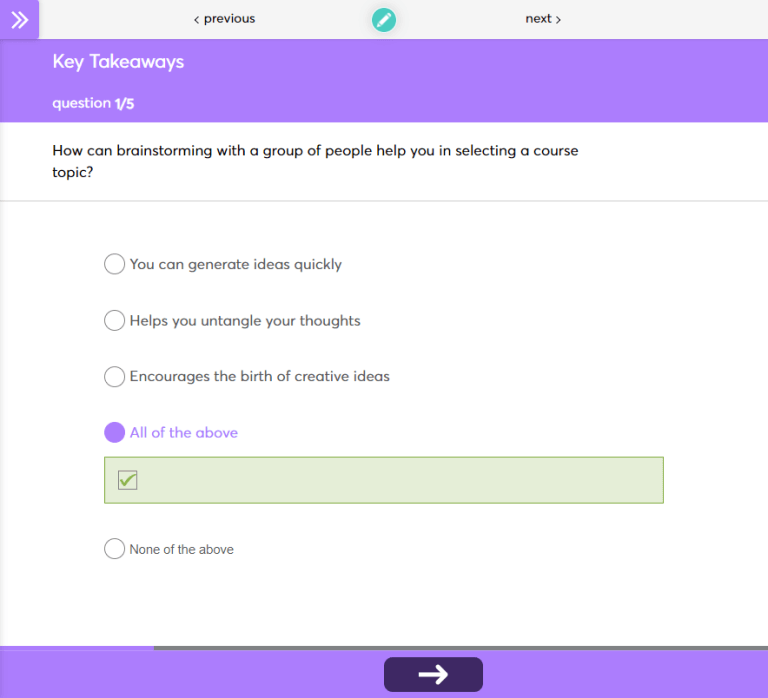Click the brainstorming question text
This screenshot has height=698, width=768.
[315, 160]
